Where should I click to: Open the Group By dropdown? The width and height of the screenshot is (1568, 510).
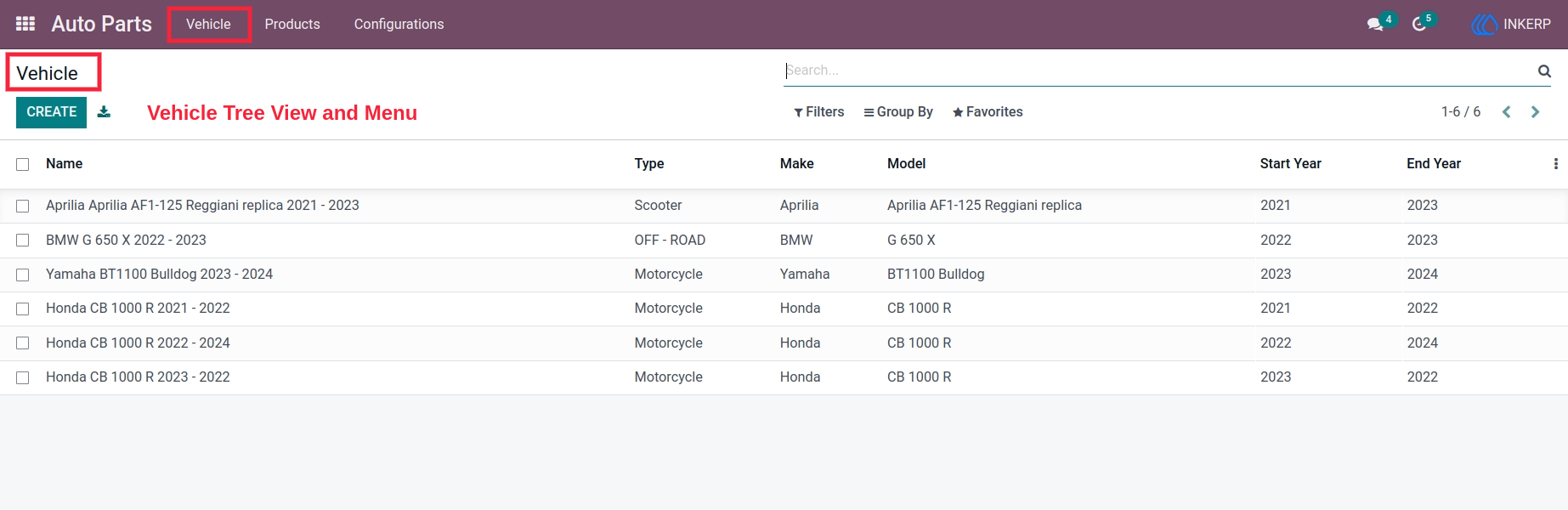[x=898, y=112]
